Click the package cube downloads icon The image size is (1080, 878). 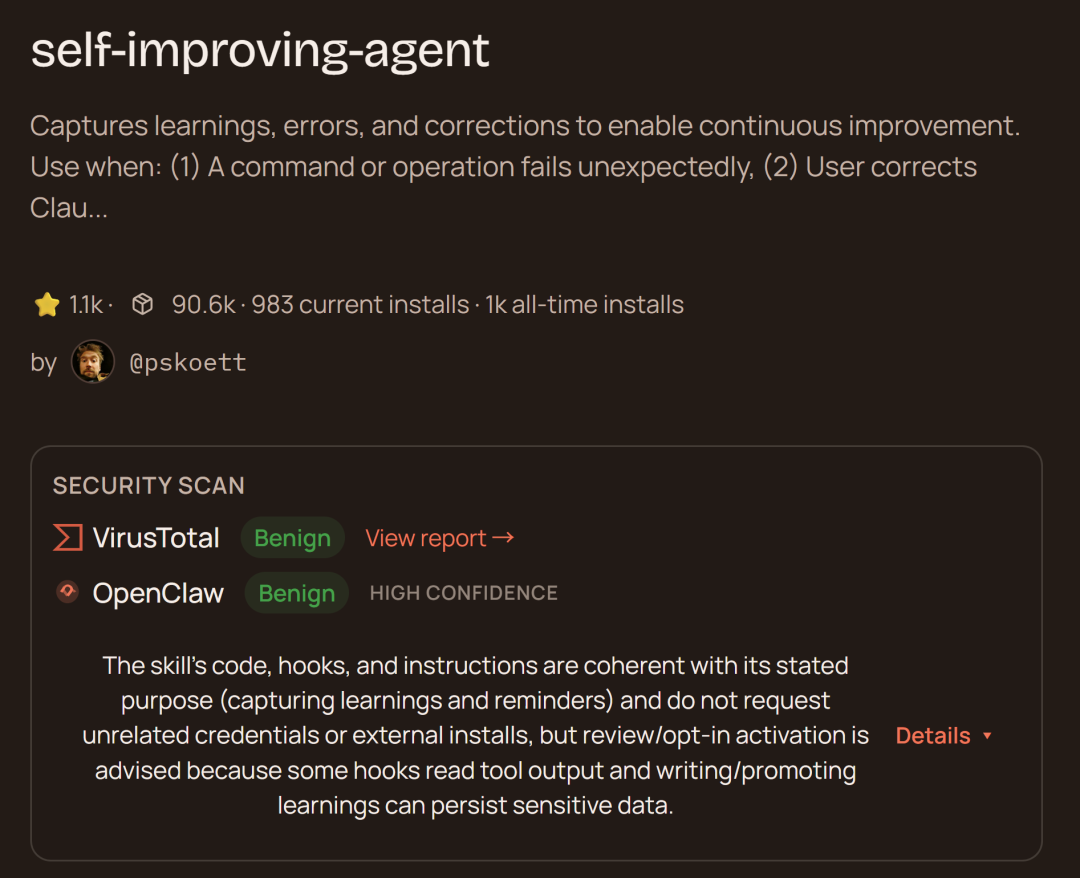click(143, 305)
